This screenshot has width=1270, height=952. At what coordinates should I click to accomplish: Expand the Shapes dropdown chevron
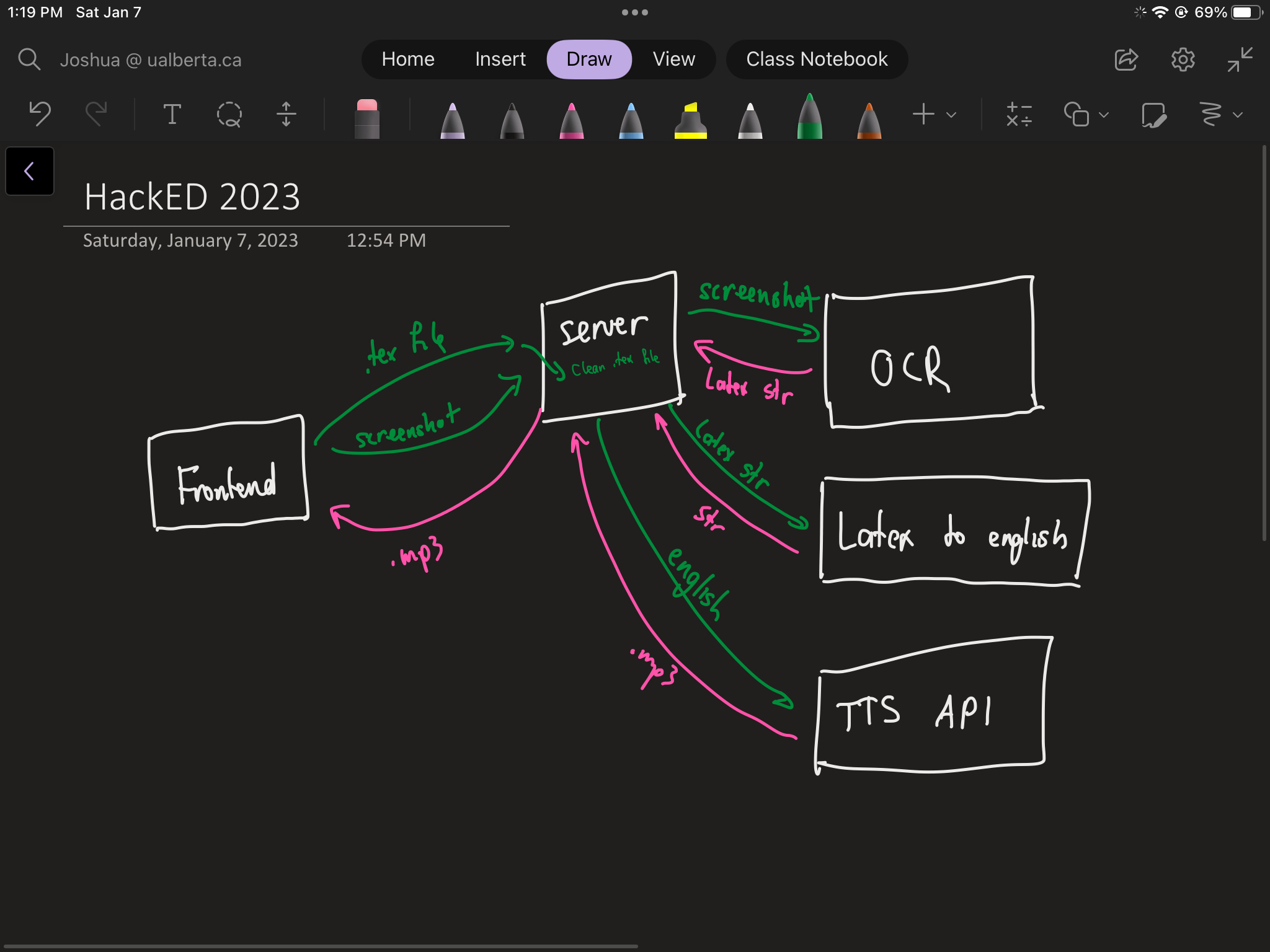(1104, 115)
